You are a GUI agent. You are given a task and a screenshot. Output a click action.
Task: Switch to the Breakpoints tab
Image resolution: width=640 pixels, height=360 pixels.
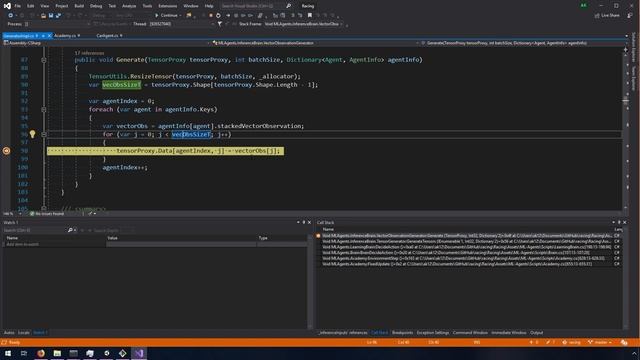(402, 333)
